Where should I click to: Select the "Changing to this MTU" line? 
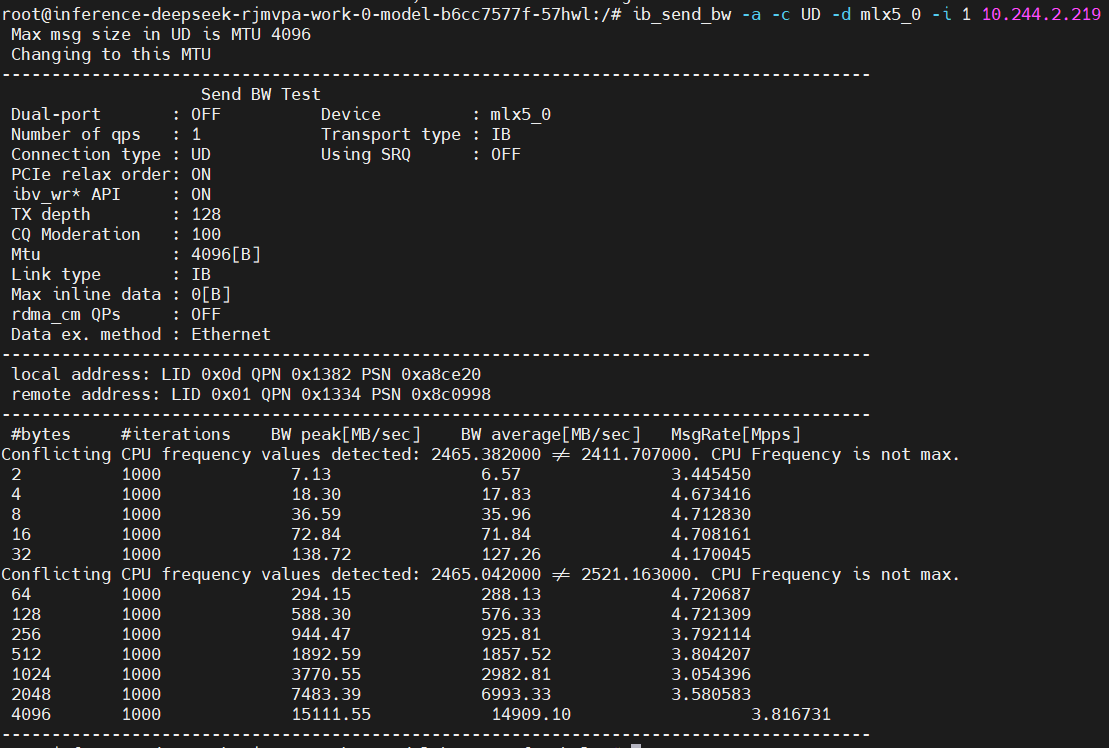pyautogui.click(x=111, y=54)
